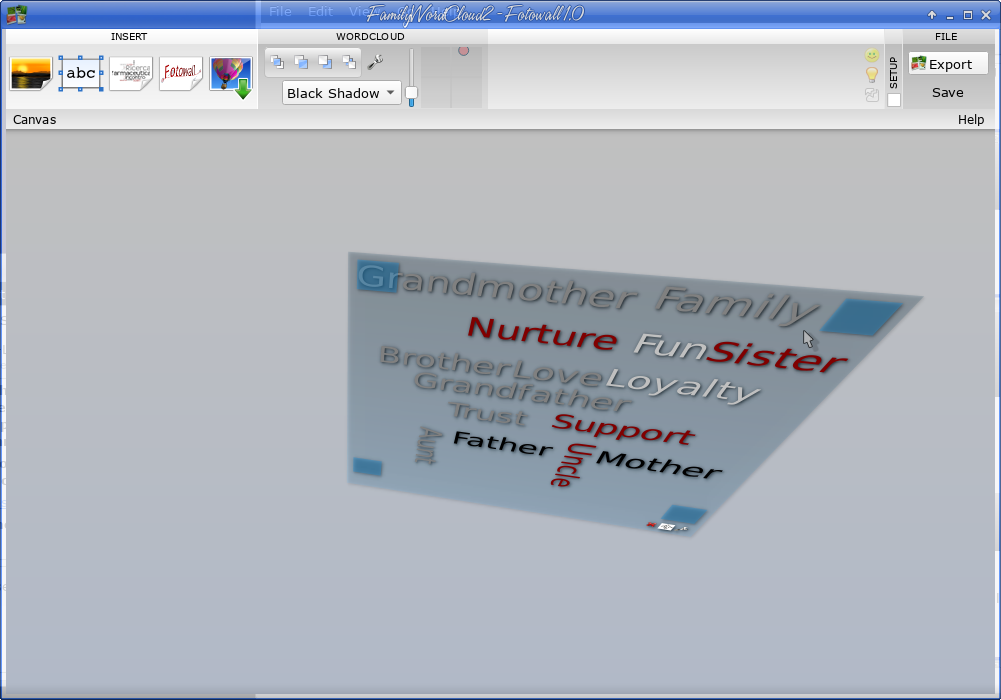Click the fourth stacking-order icon in Wordcloud panel
Viewport: 1001px width, 700px height.
coord(349,62)
